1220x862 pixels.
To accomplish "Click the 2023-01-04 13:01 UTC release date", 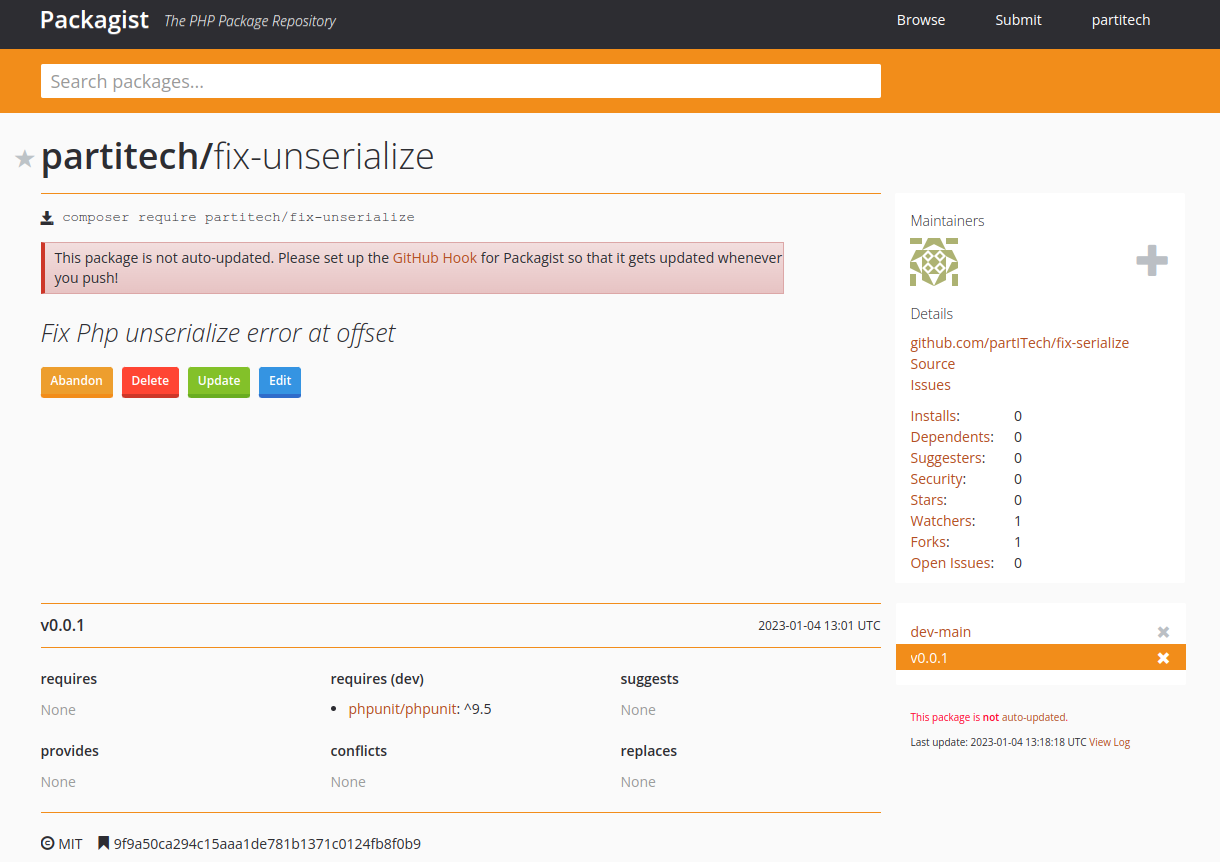I will pos(819,626).
